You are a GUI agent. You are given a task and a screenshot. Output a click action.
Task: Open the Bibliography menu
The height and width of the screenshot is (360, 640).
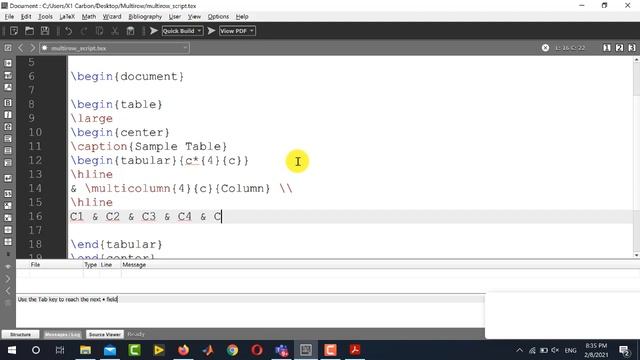click(145, 17)
